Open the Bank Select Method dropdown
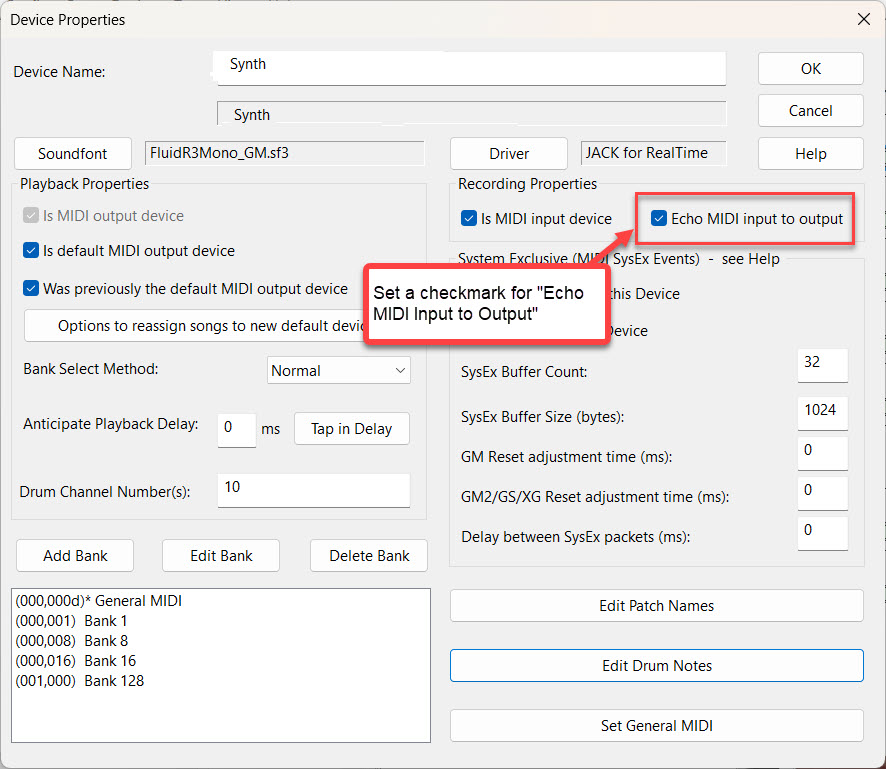Viewport: 886px width, 769px height. tap(339, 370)
